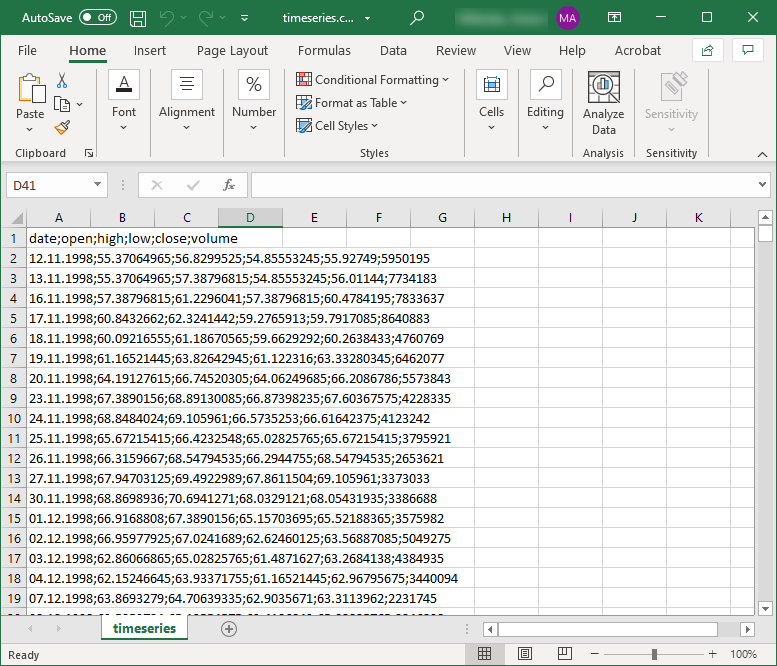Expand the Conditional Formatting dropdown
This screenshot has width=777, height=666.
(x=373, y=80)
